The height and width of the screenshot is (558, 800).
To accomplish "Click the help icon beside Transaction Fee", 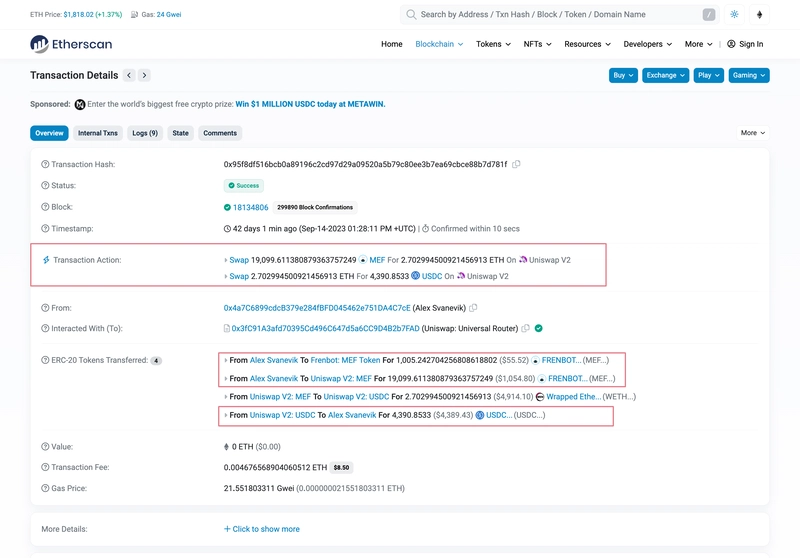I will pos(45,467).
